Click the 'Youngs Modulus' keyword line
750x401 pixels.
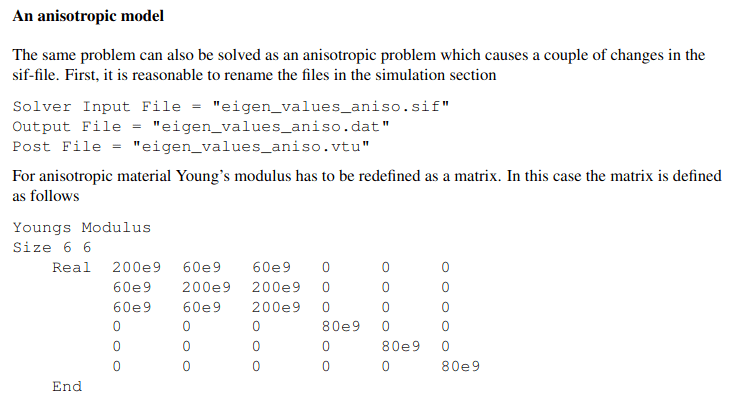[82, 227]
